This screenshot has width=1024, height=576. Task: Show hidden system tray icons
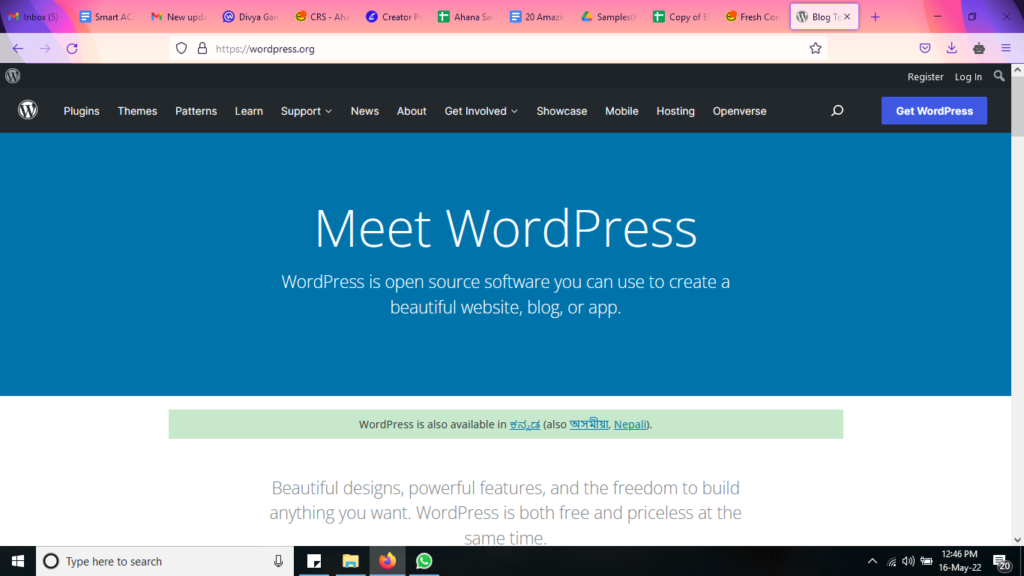[x=872, y=561]
